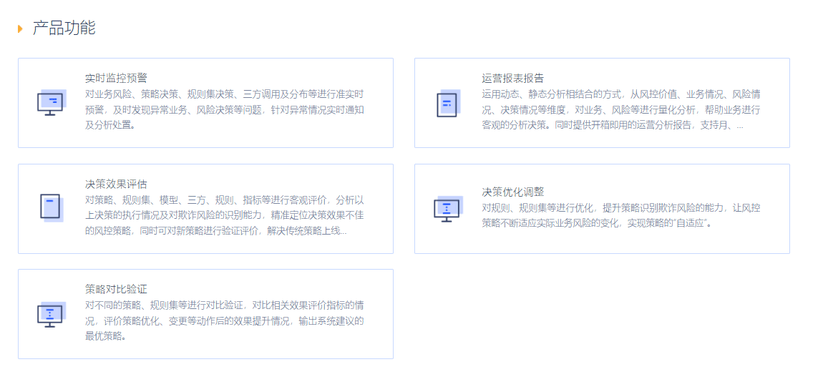Click the description starting 对策略、规则集、模型

(x=224, y=216)
